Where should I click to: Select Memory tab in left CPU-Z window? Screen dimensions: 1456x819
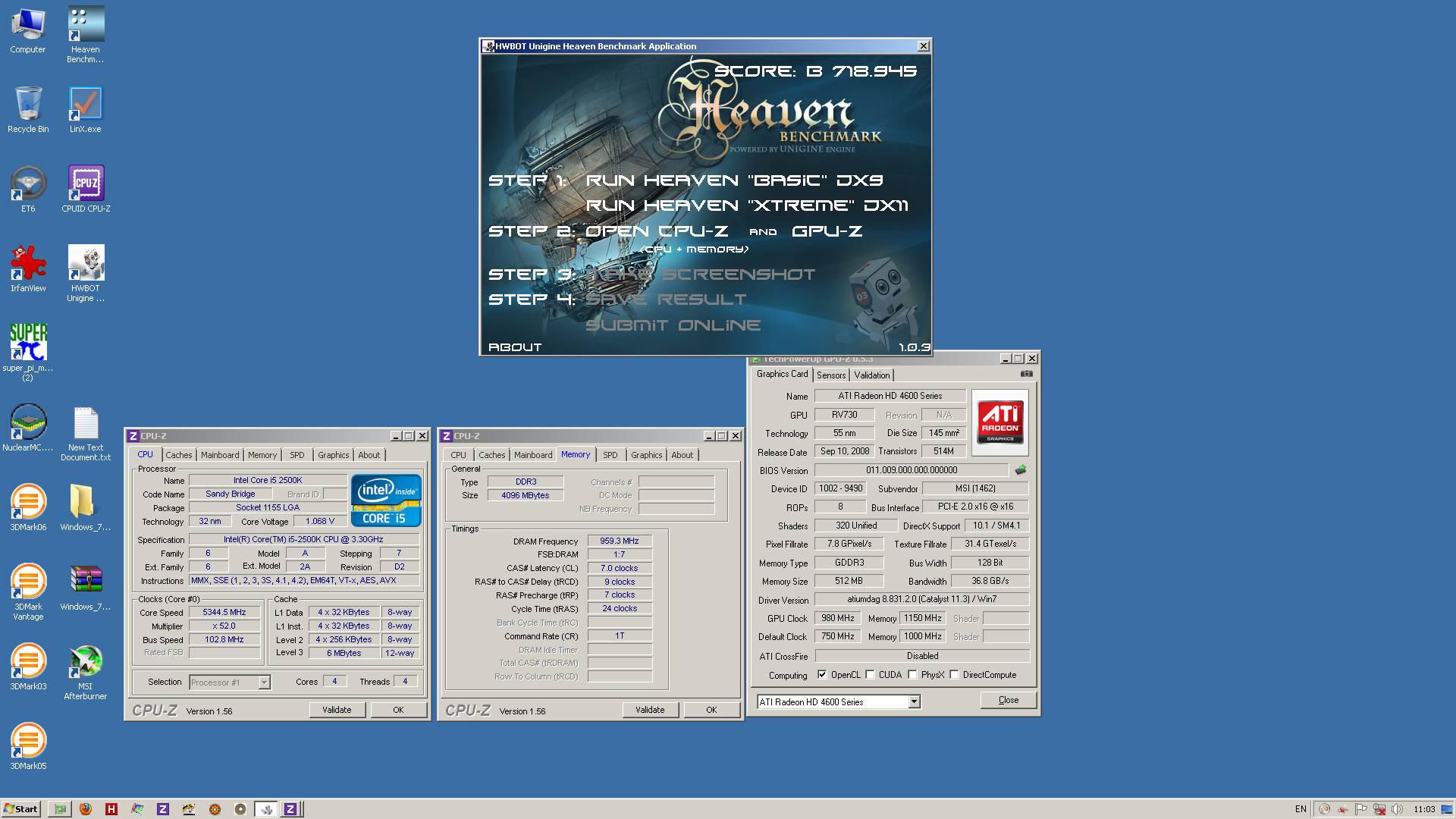coord(262,455)
